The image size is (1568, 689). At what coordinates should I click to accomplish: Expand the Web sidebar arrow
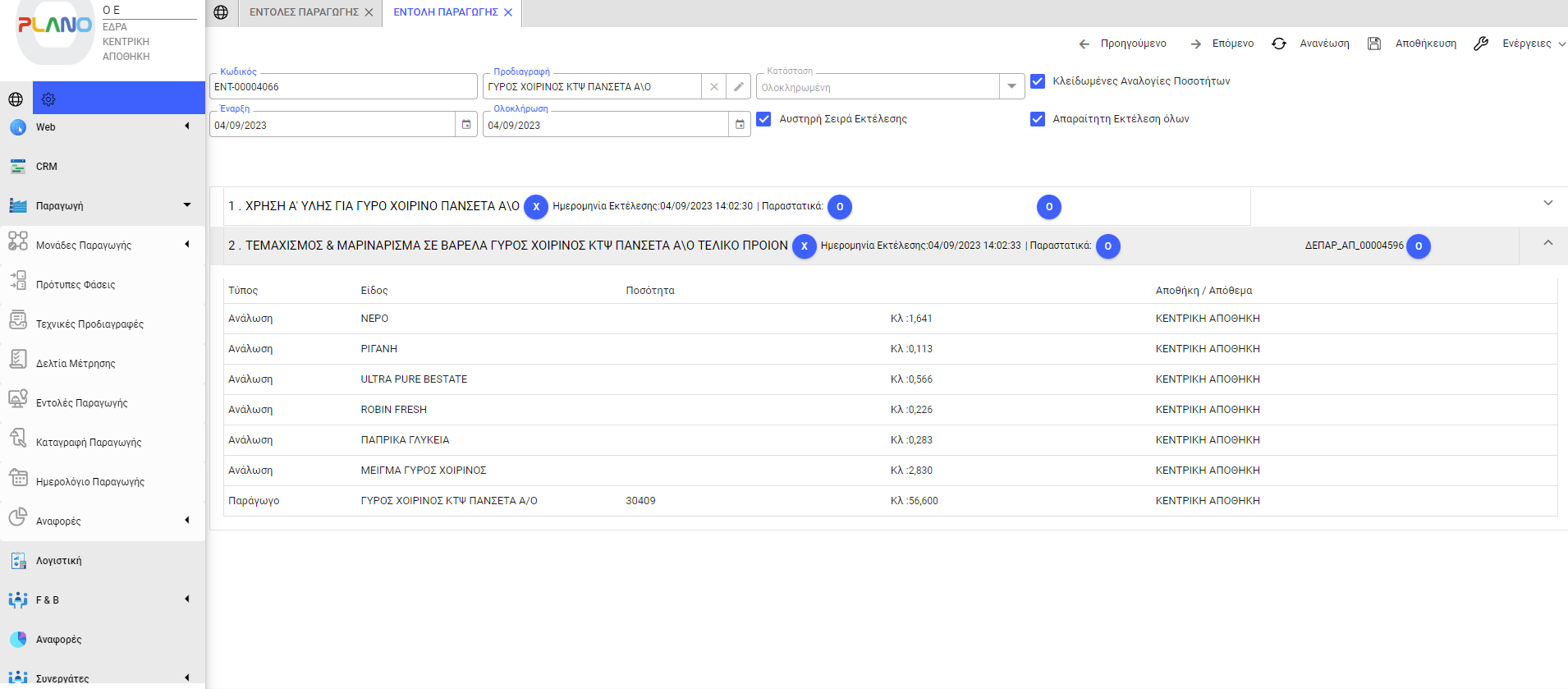[x=187, y=126]
